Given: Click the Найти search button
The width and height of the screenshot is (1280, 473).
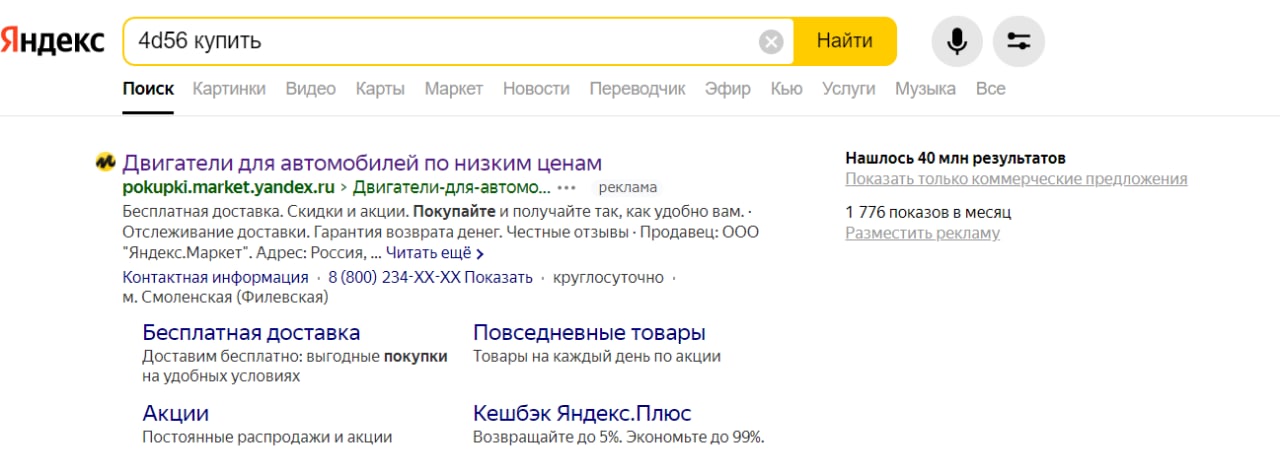Looking at the screenshot, I should click(x=845, y=42).
